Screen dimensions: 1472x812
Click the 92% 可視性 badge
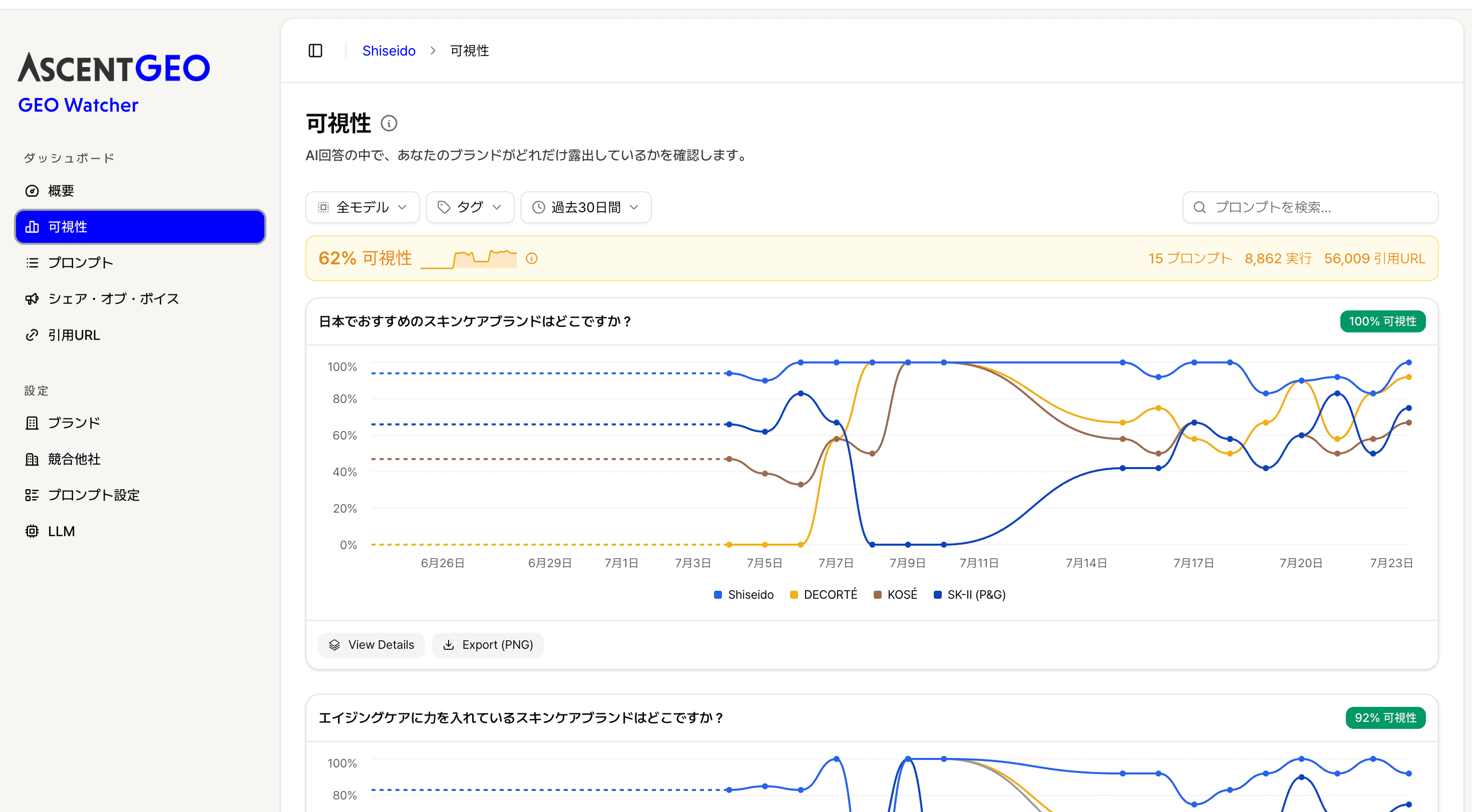pos(1385,718)
